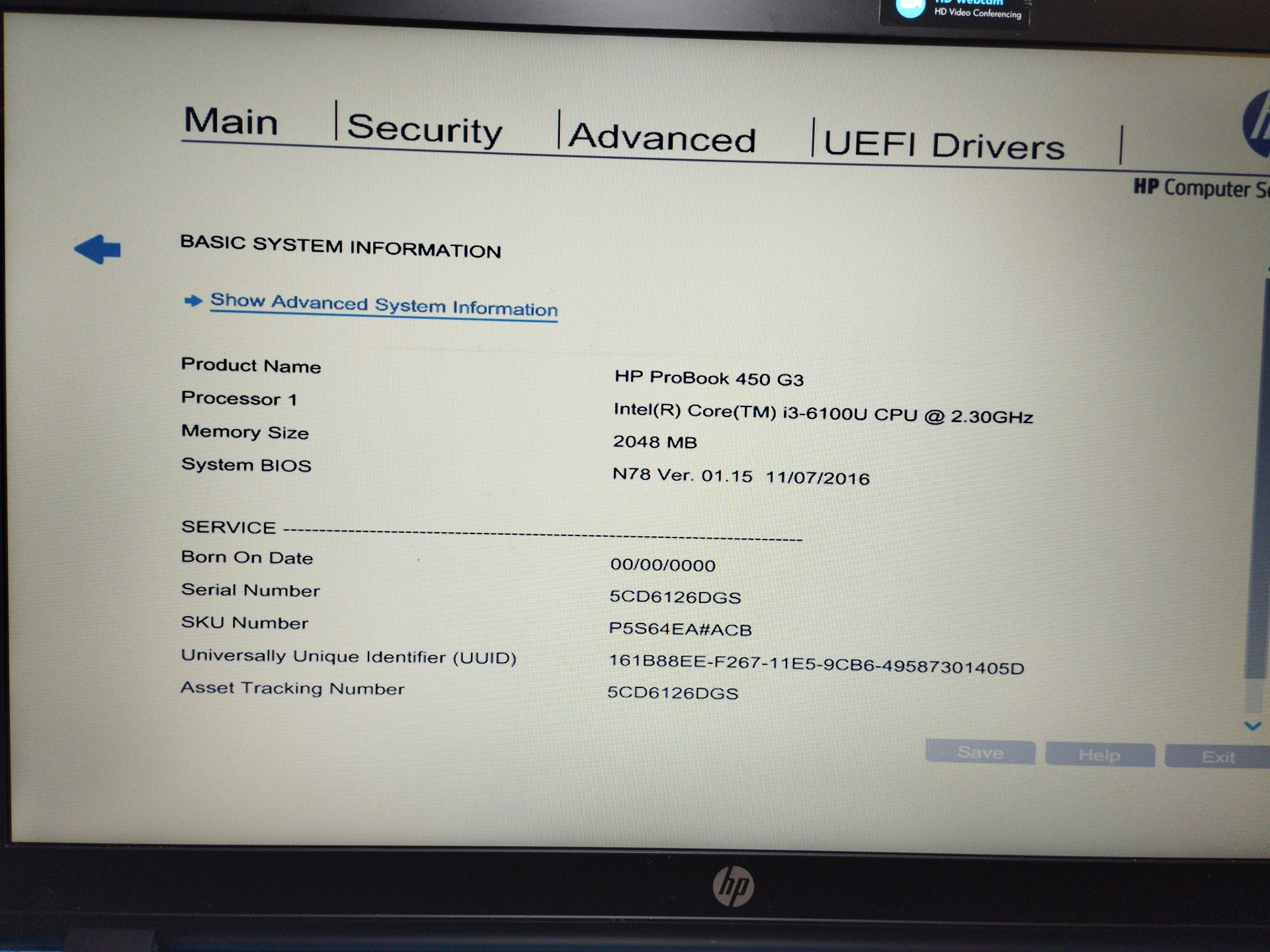Click the blue back arrow icon
The image size is (1270, 952).
tap(97, 249)
